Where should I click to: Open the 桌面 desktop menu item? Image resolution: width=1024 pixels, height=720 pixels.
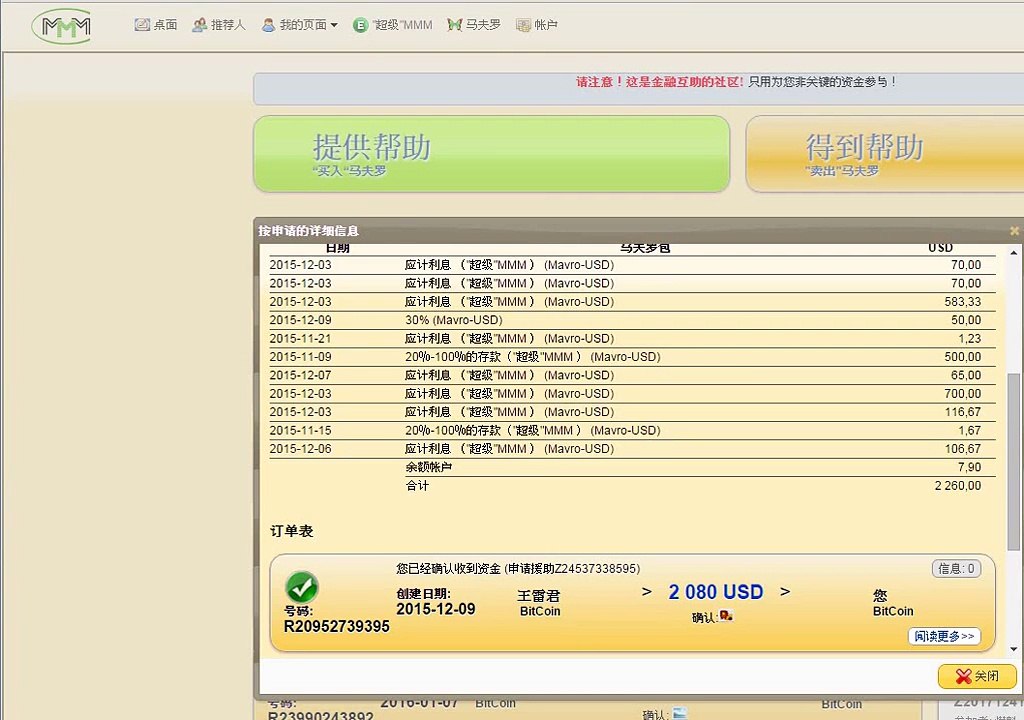click(x=156, y=25)
